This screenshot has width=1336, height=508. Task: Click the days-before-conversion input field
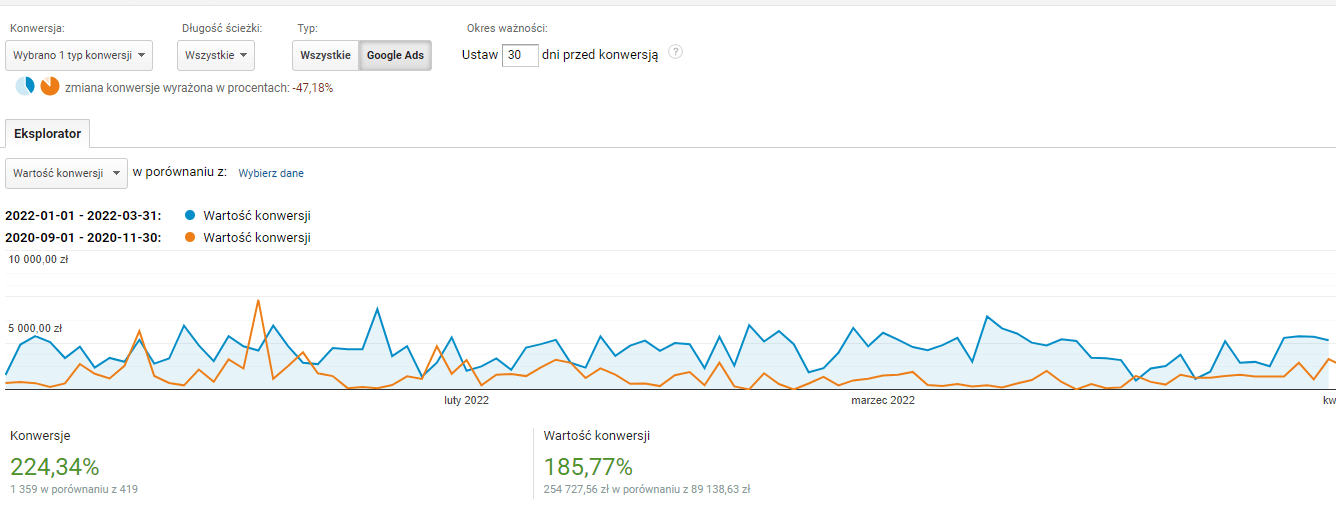[520, 55]
